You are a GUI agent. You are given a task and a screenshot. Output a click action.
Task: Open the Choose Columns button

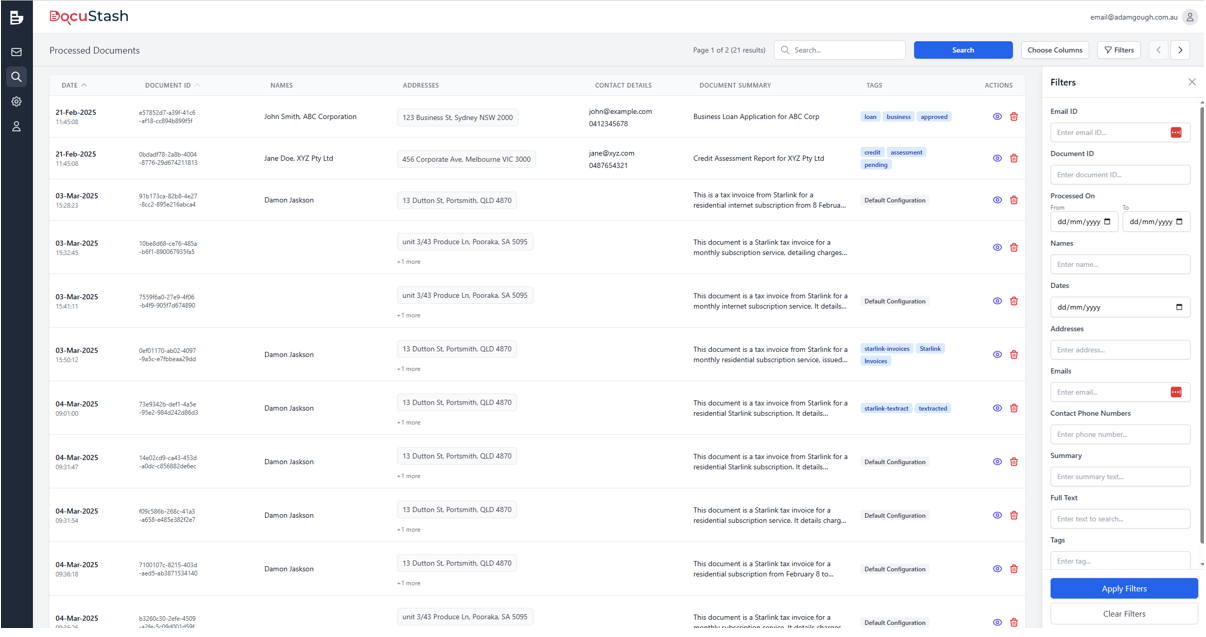(1055, 50)
